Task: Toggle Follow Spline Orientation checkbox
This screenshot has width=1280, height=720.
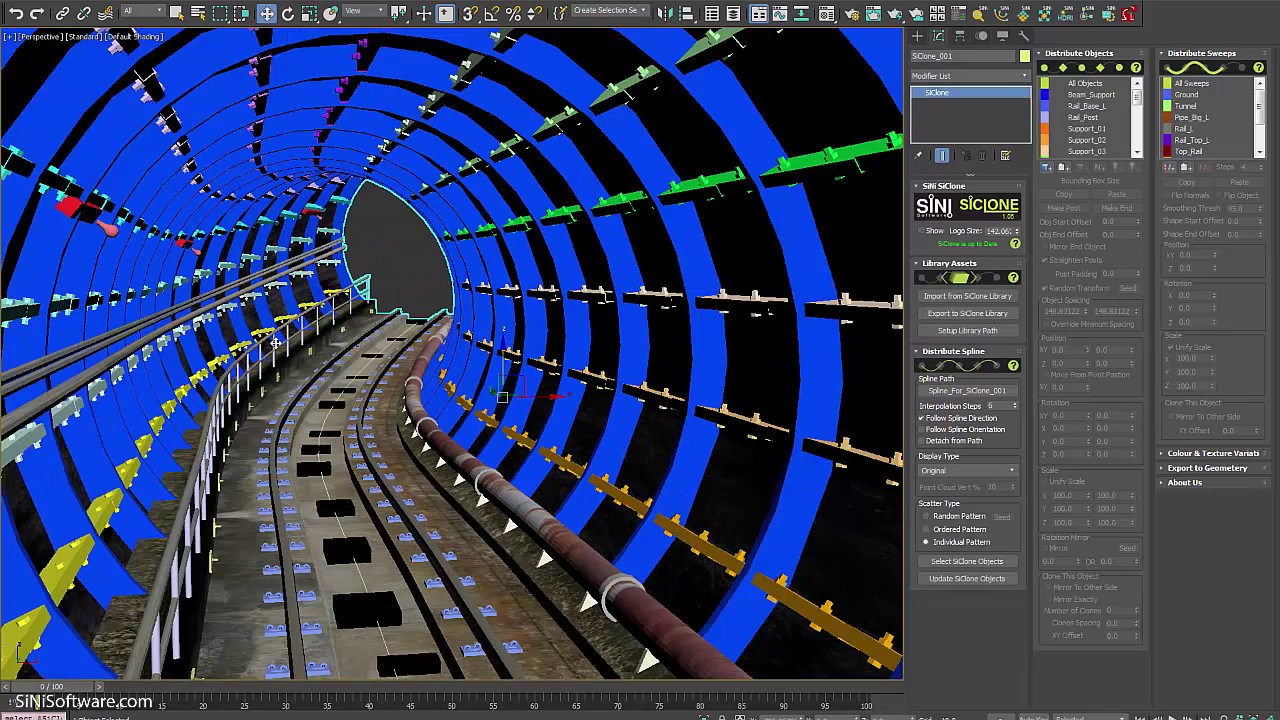Action: click(x=922, y=429)
